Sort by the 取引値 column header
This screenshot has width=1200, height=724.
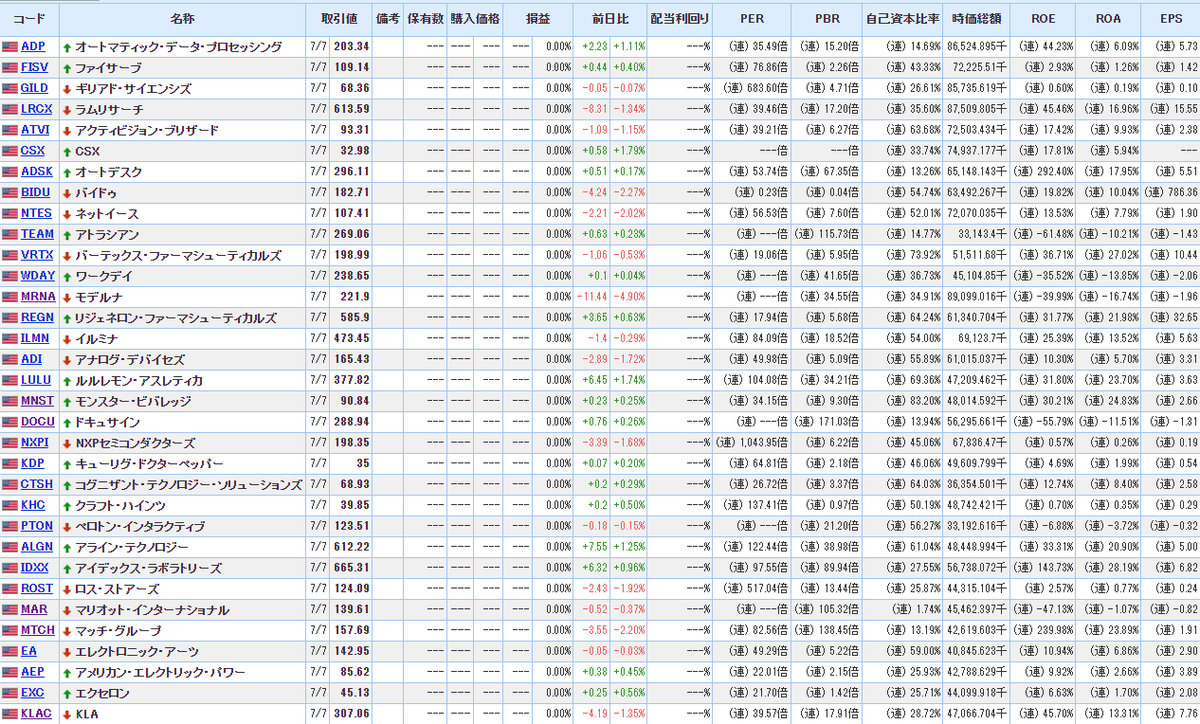pyautogui.click(x=339, y=19)
